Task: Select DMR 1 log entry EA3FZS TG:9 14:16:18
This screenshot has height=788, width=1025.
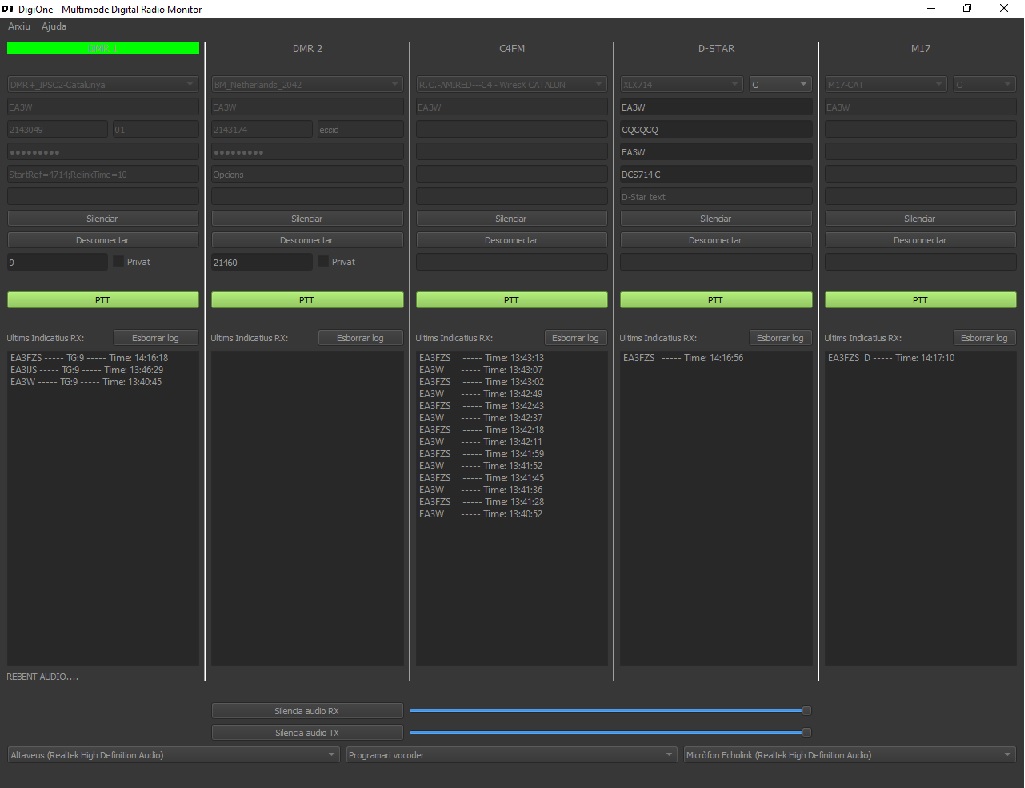Action: click(89, 358)
